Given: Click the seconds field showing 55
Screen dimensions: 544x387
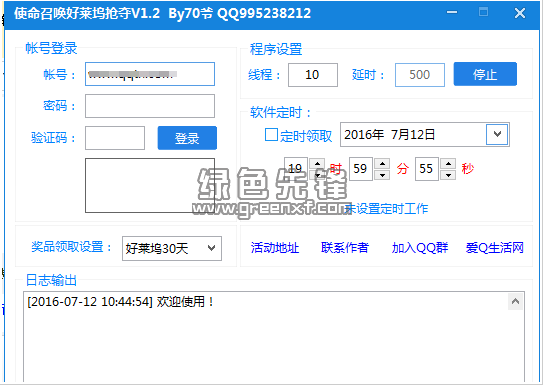Looking at the screenshot, I should 426,169.
